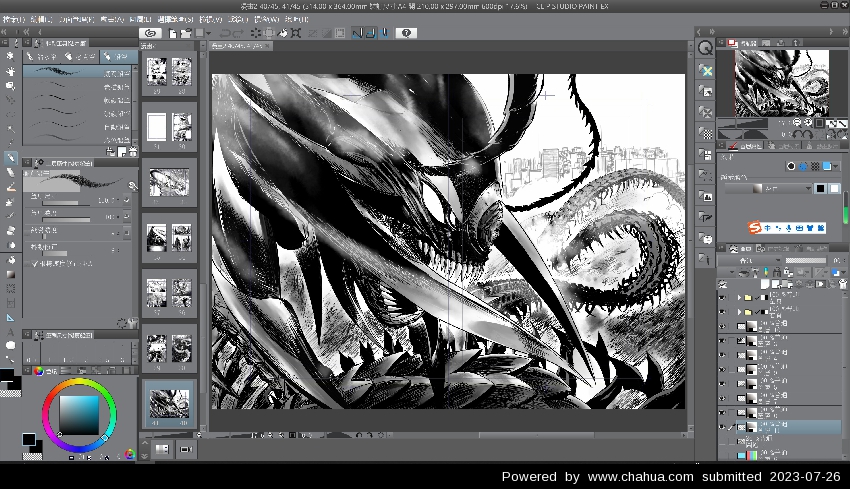Screen dimensions: 850x489
Task: Toggle visibility of the top folder layer
Action: tap(722, 298)
